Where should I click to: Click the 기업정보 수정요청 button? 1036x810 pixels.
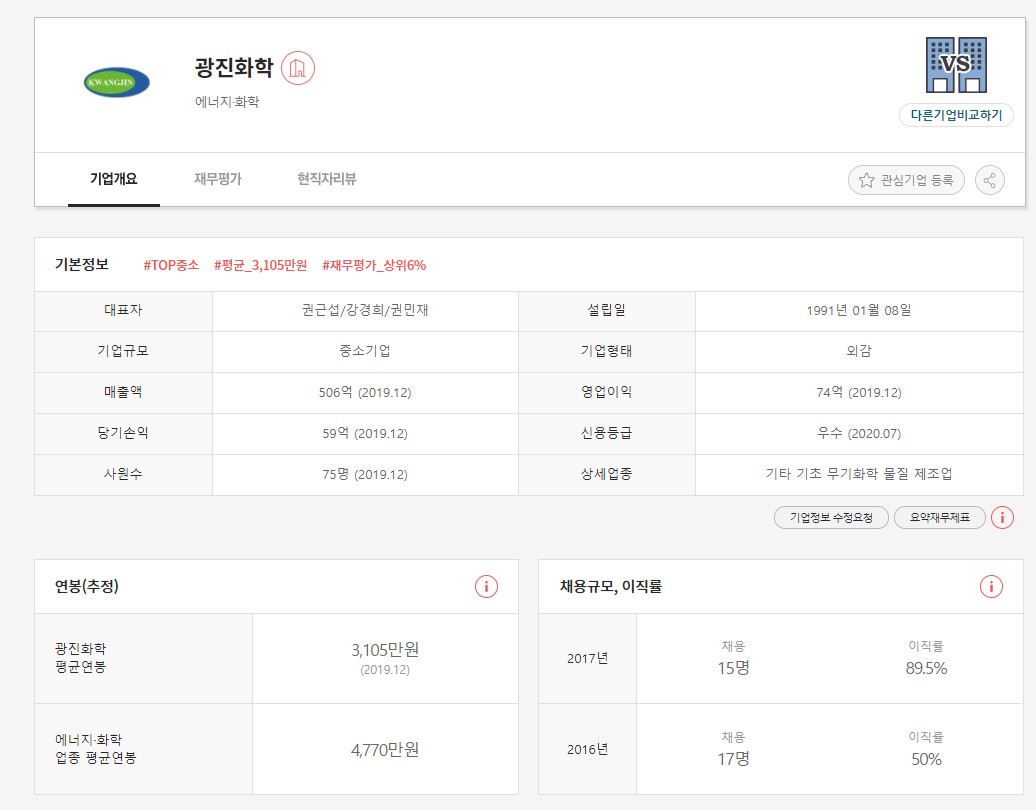831,517
